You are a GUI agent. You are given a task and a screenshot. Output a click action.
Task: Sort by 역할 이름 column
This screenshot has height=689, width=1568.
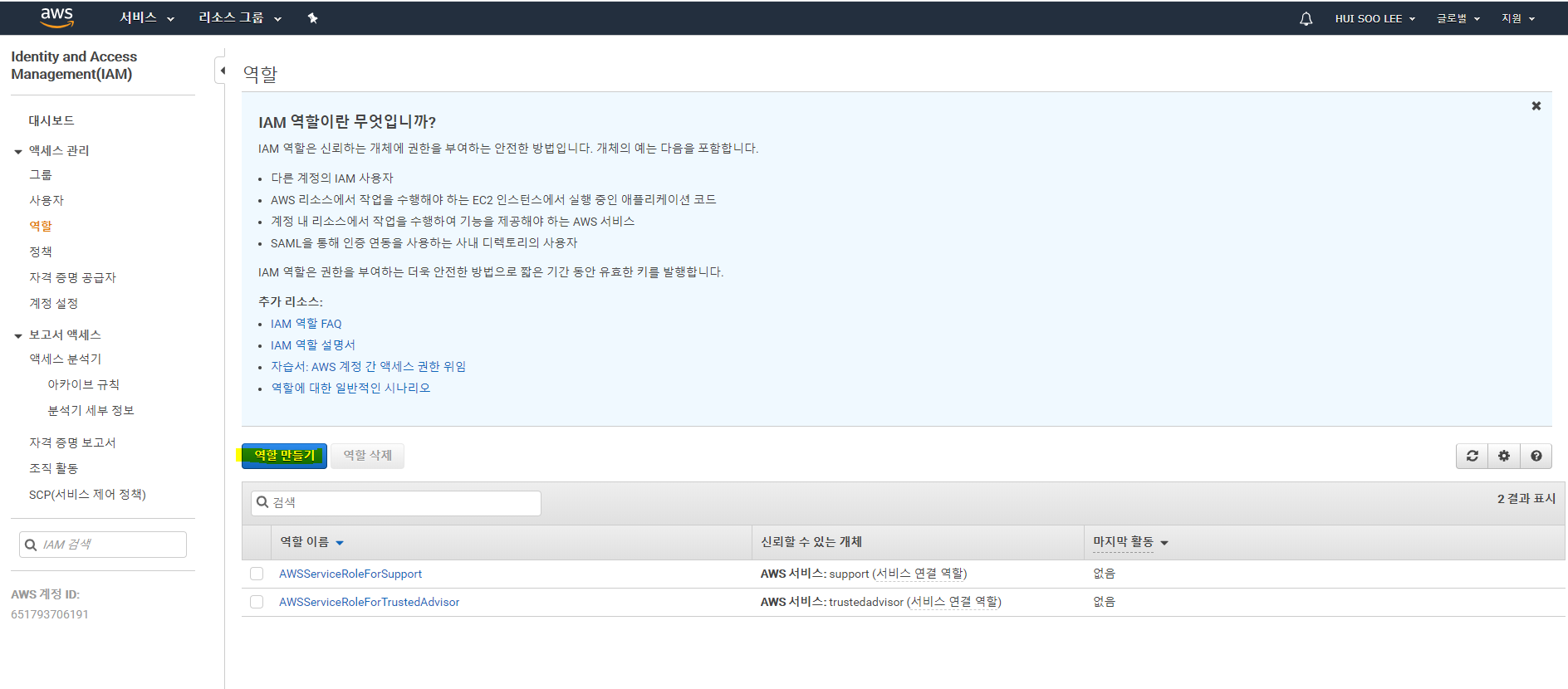pos(311,542)
